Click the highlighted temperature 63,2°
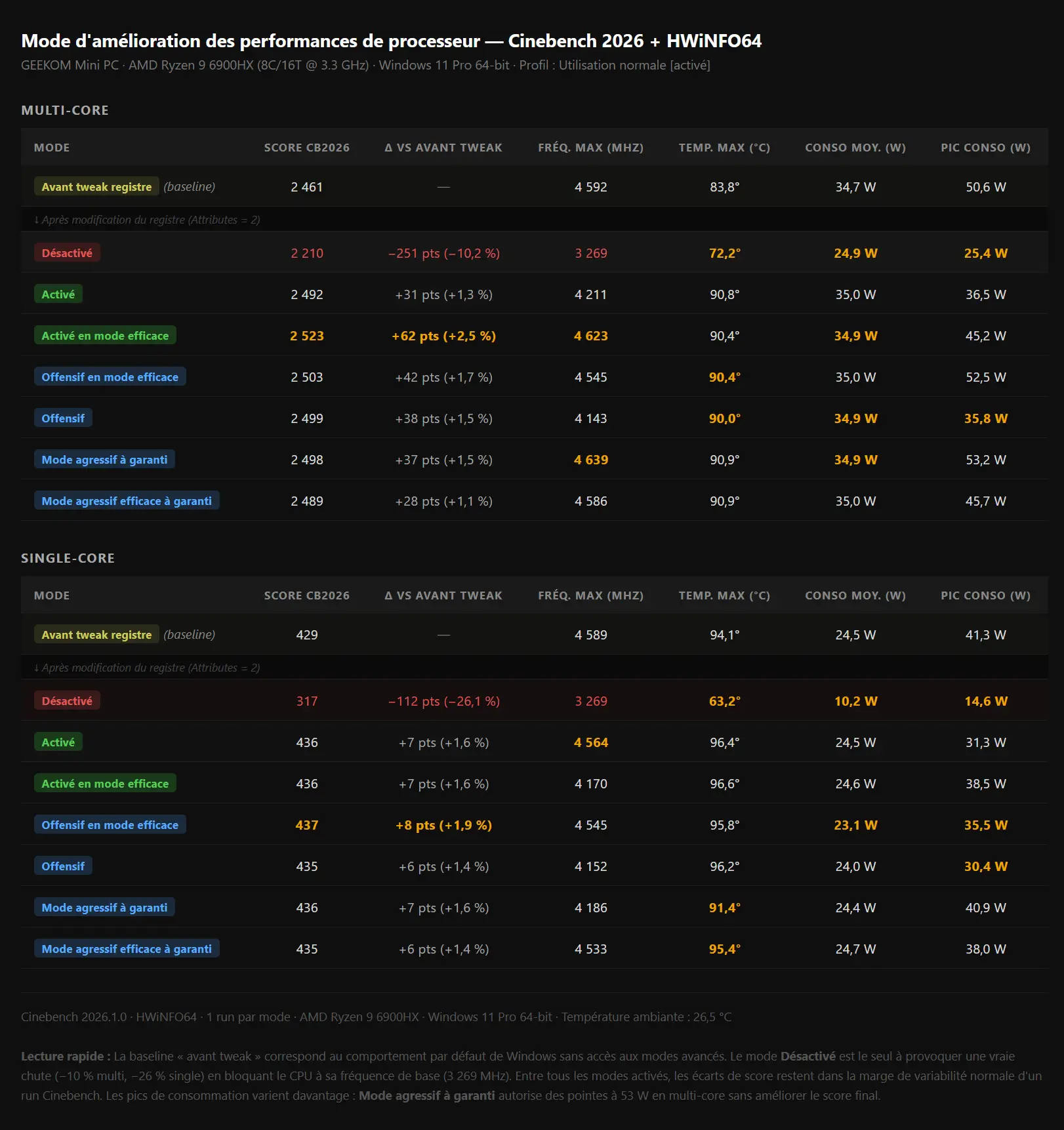Image resolution: width=1064 pixels, height=1130 pixels. click(x=724, y=701)
